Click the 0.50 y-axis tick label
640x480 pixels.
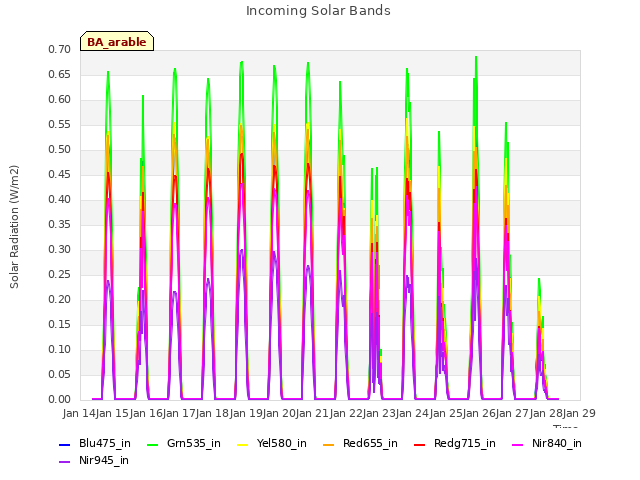tap(60, 150)
